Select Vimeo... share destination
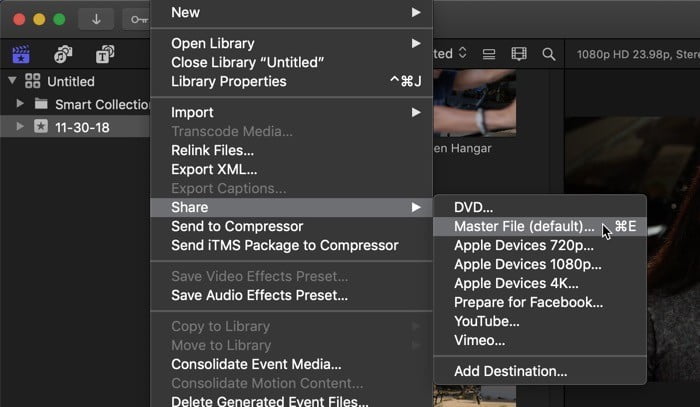Screen dimensions: 700x407 (540, 341)
